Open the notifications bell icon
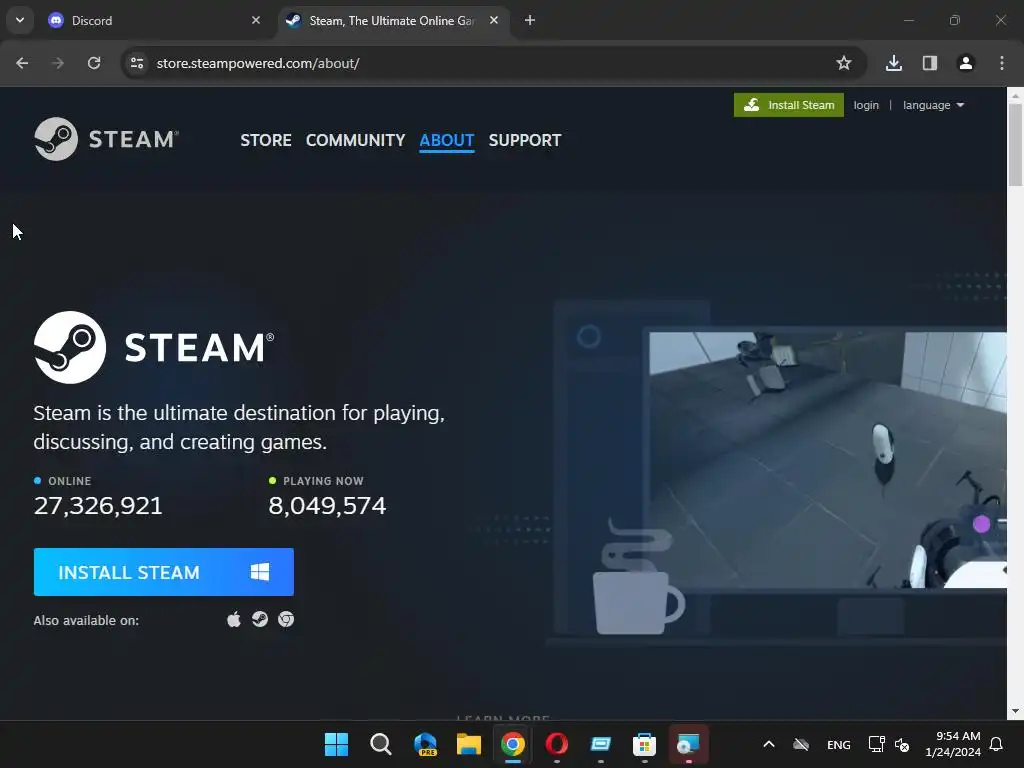This screenshot has width=1024, height=768. pos(996,744)
